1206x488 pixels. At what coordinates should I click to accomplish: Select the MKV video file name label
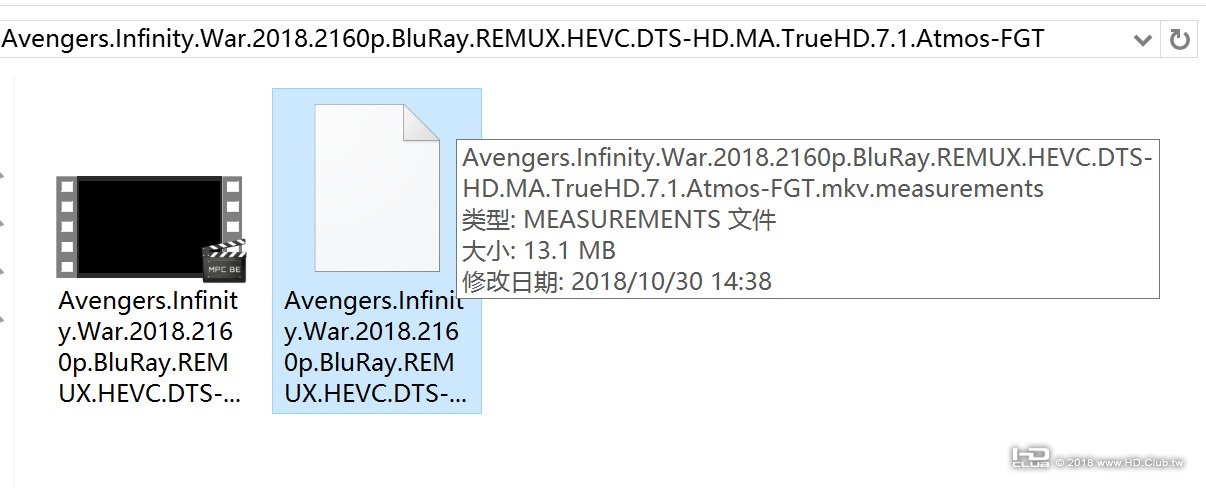(x=149, y=346)
